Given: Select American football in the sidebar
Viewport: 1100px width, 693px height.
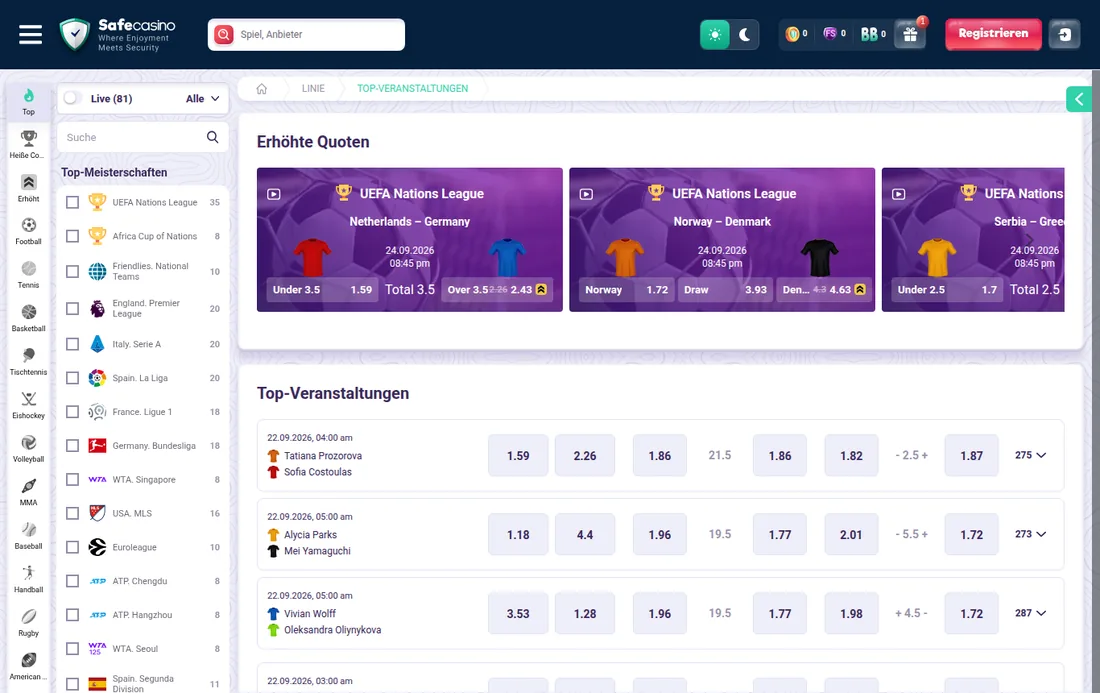Looking at the screenshot, I should click(x=28, y=666).
